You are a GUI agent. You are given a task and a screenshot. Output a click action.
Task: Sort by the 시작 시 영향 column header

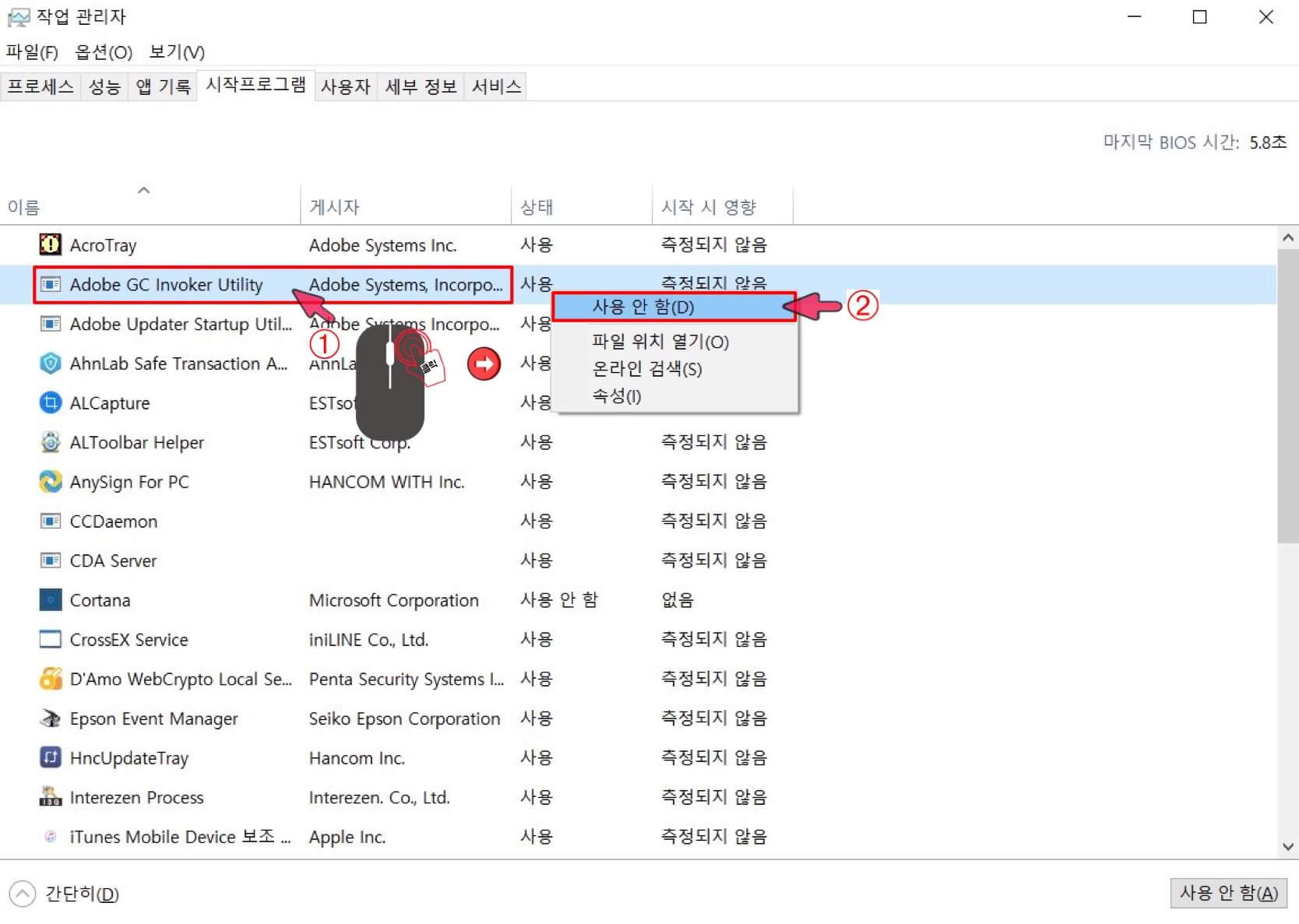(x=723, y=206)
